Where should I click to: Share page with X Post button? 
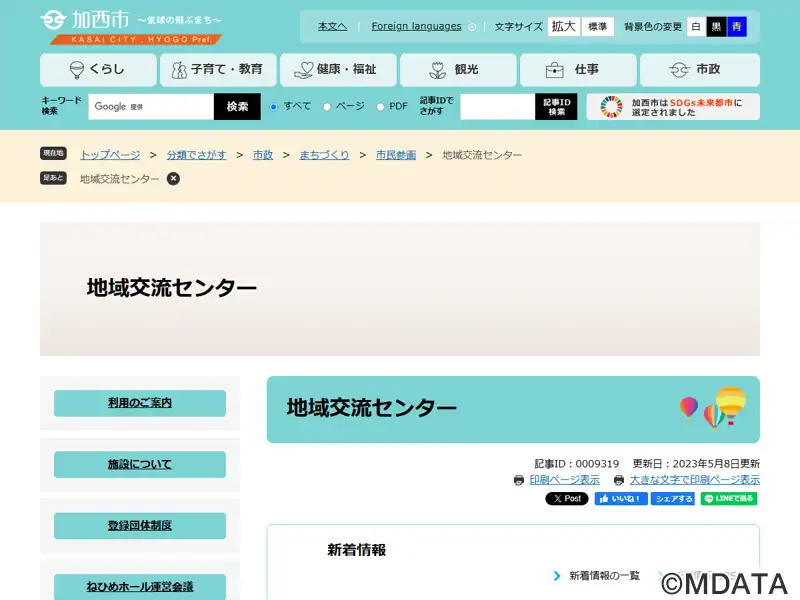[x=566, y=499]
